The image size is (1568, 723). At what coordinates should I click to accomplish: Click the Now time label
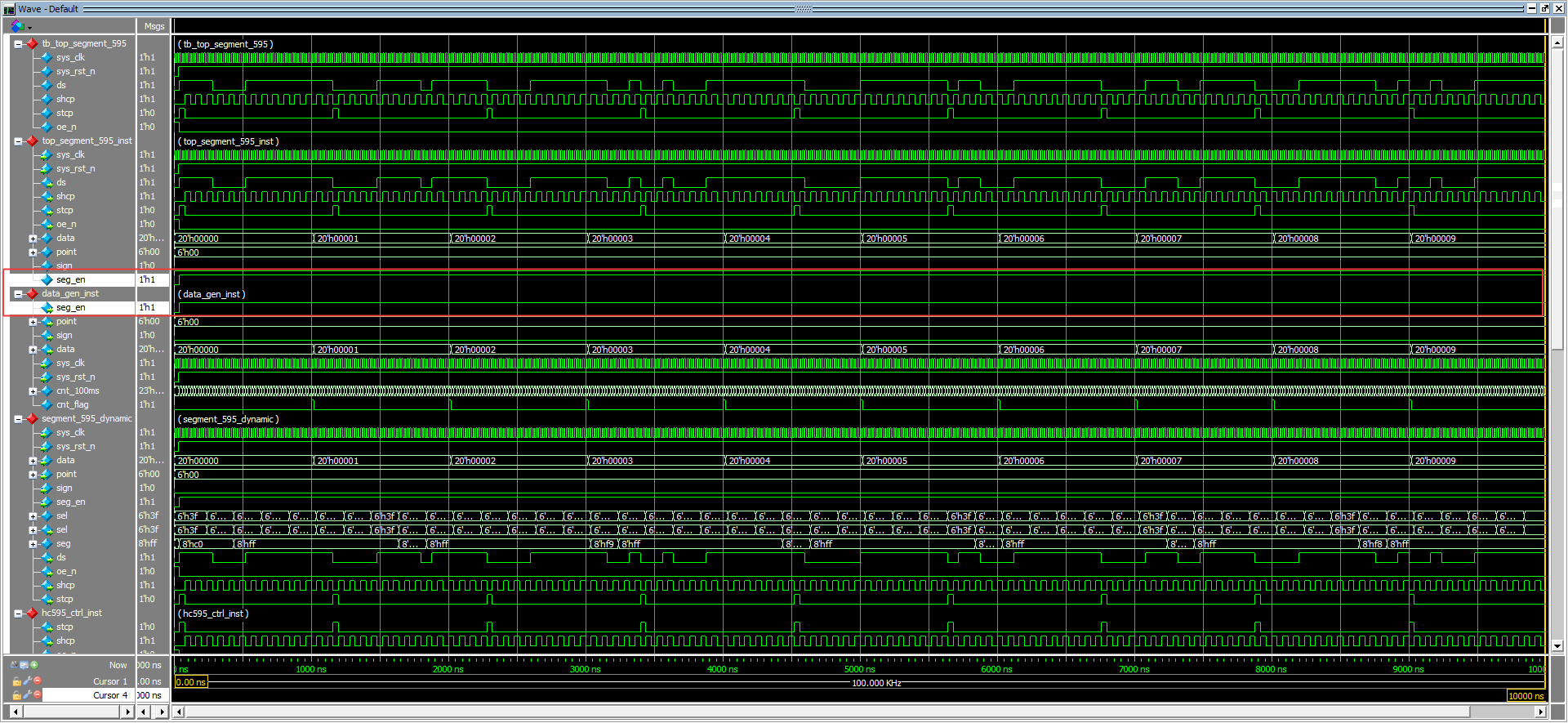(x=118, y=665)
